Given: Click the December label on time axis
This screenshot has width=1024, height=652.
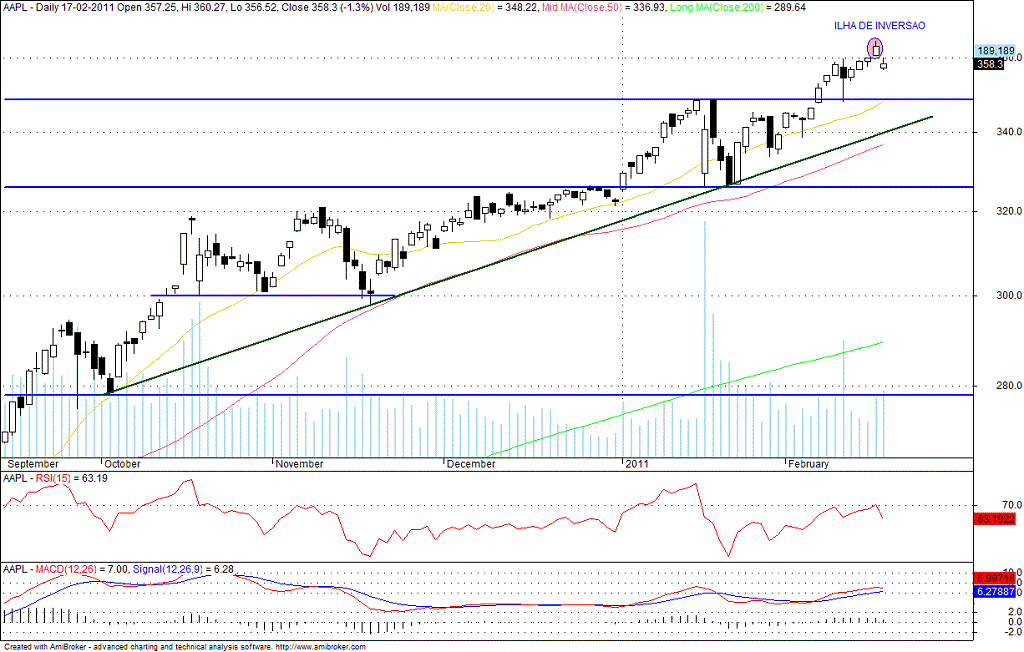Looking at the screenshot, I should tap(472, 464).
